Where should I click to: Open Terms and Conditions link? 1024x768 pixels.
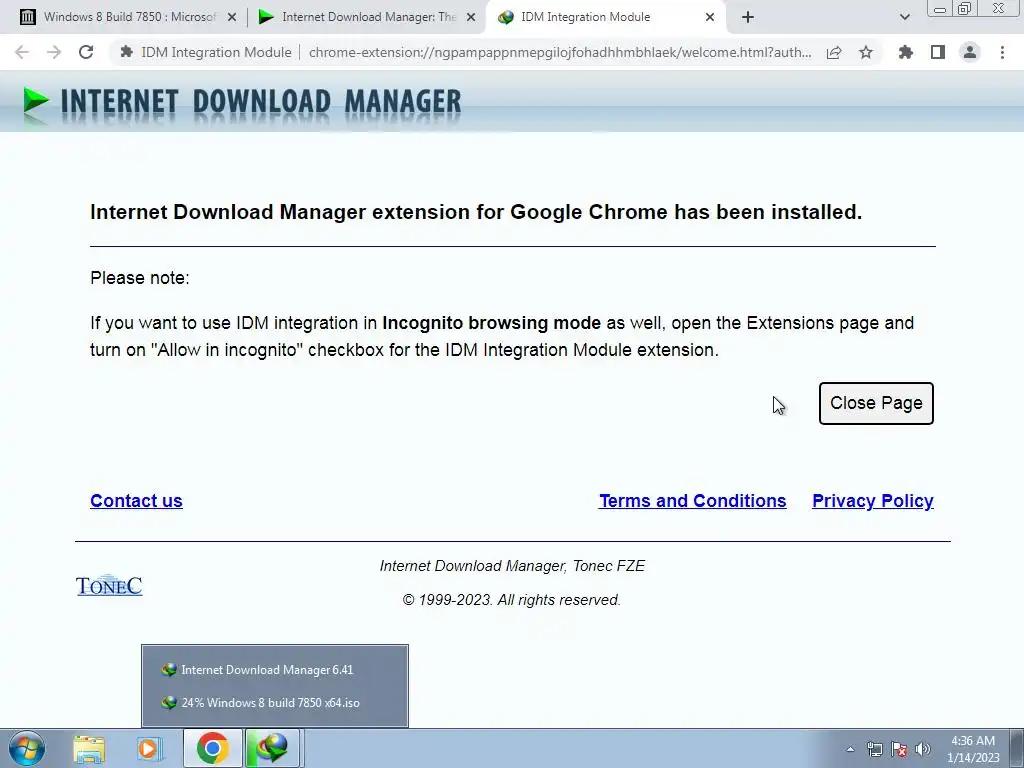click(x=692, y=501)
